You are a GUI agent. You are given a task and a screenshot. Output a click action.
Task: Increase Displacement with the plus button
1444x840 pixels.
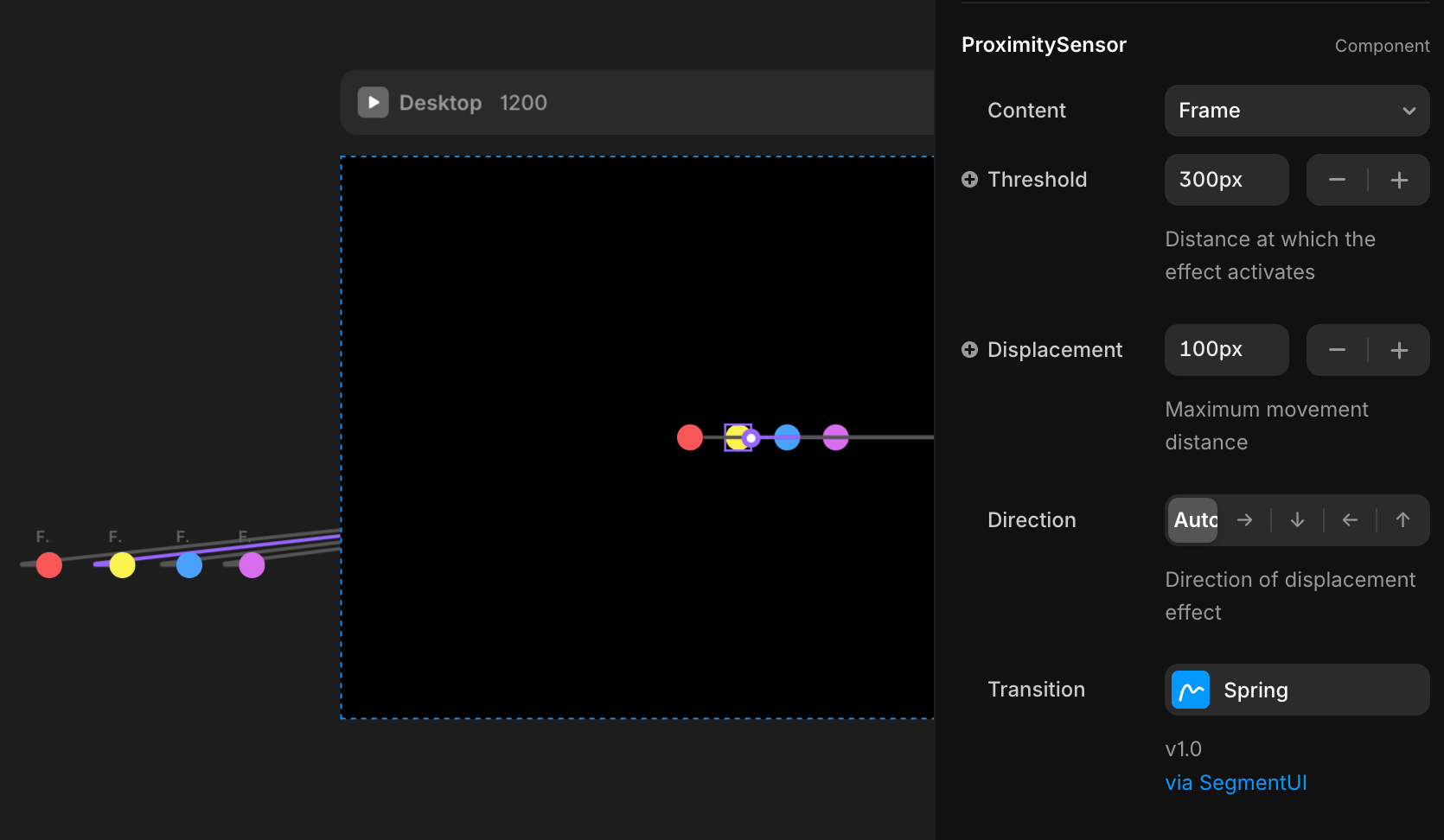point(1399,350)
